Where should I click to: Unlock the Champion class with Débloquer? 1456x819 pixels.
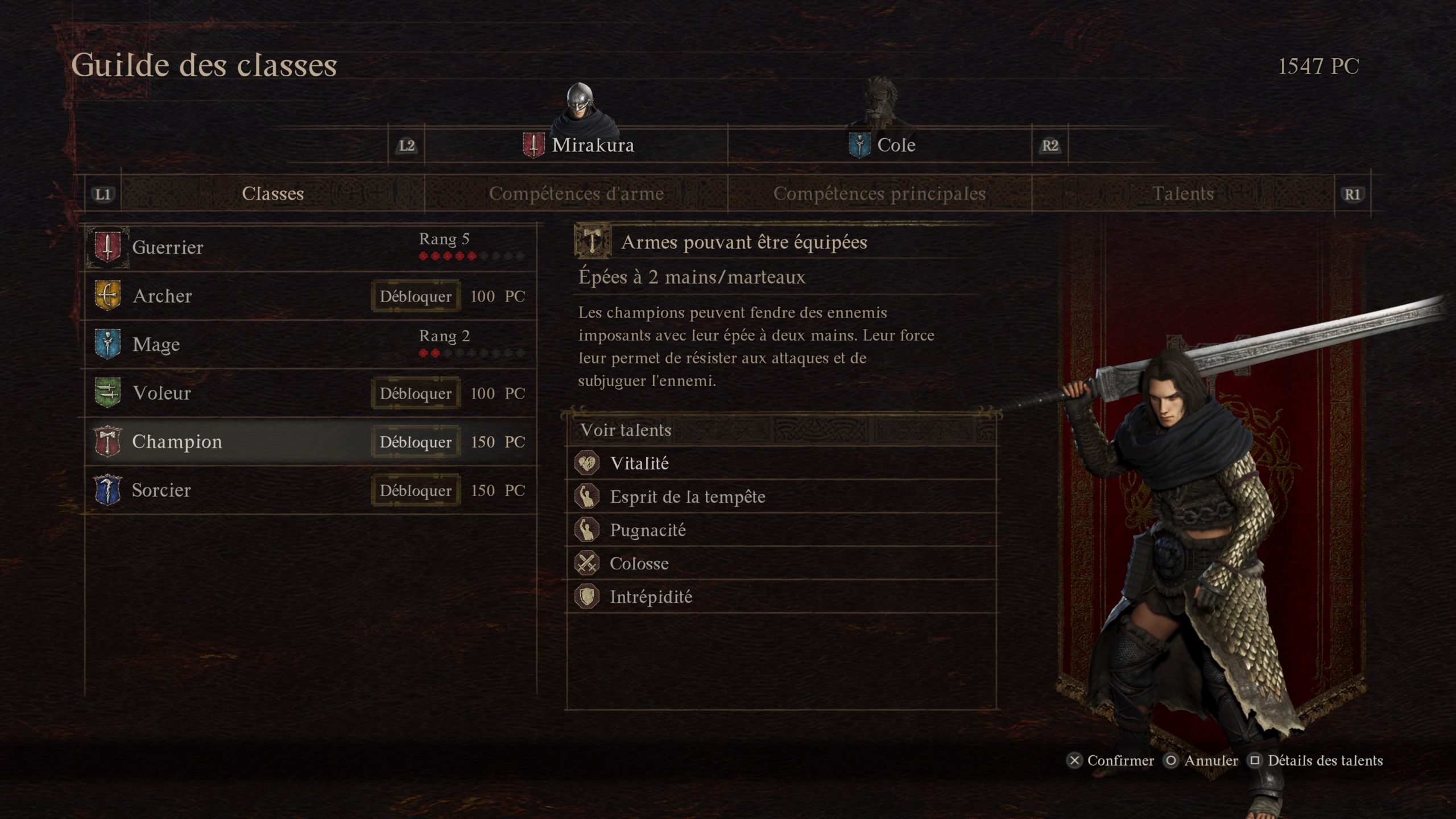(x=416, y=442)
